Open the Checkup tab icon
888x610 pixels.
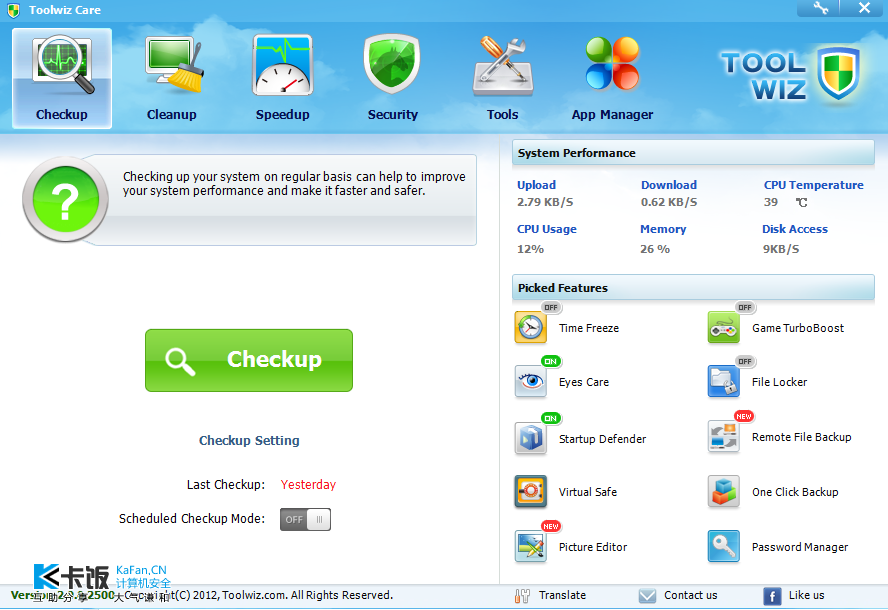[x=63, y=64]
